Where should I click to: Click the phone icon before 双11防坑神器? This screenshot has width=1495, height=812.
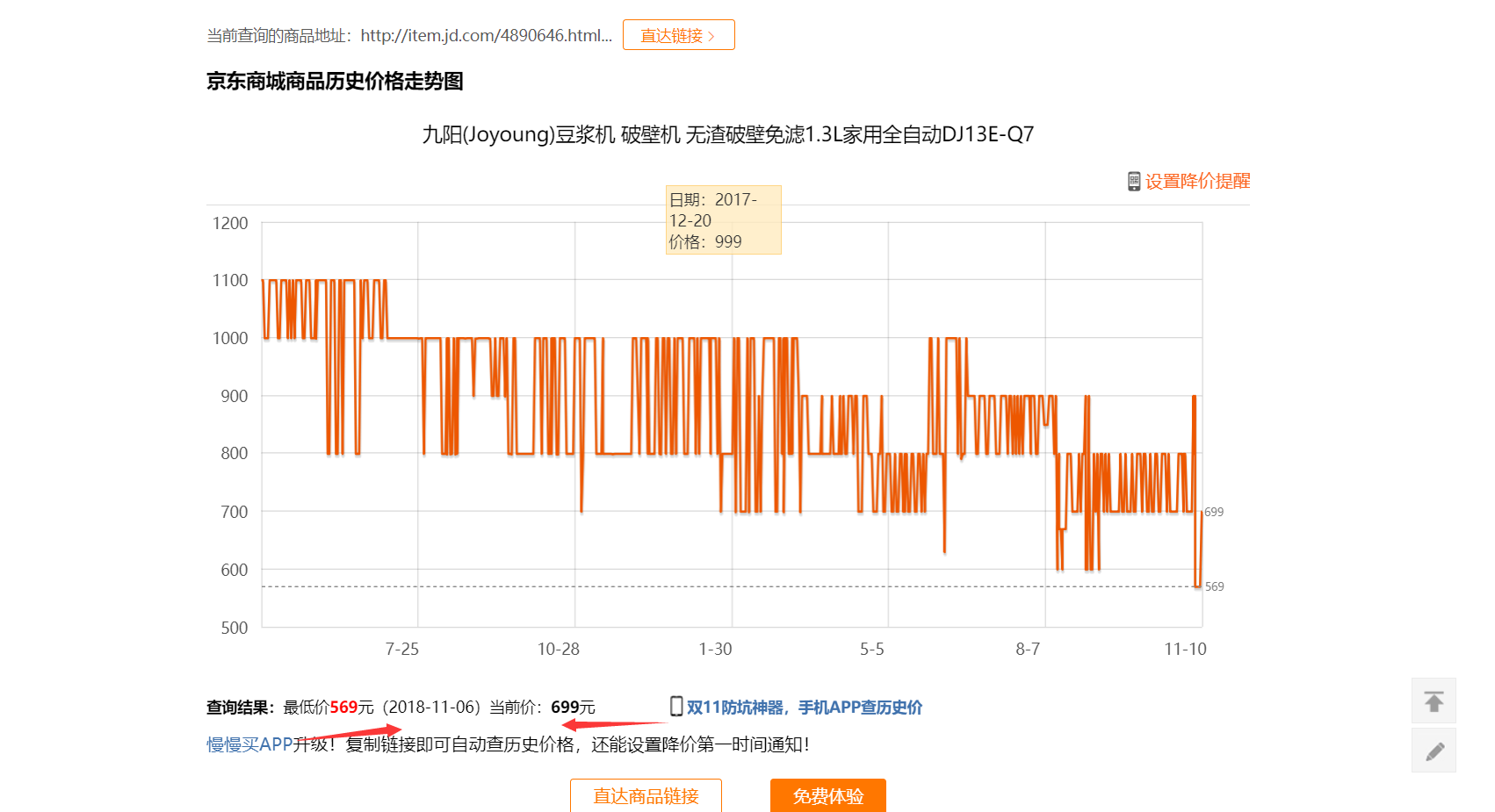pos(676,706)
